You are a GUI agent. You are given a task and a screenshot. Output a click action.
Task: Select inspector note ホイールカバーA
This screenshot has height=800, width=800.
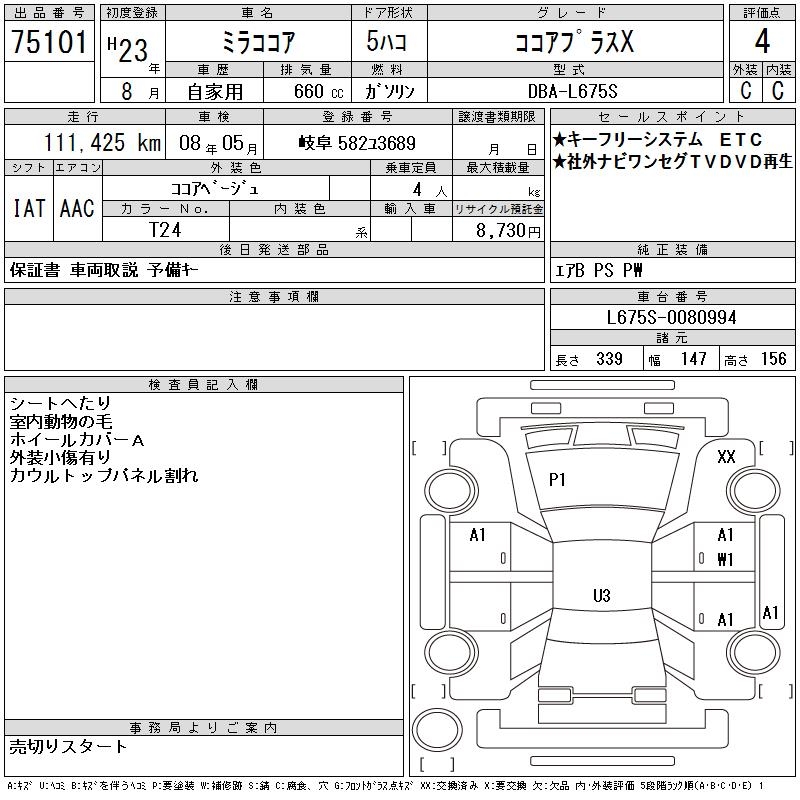[x=77, y=439]
